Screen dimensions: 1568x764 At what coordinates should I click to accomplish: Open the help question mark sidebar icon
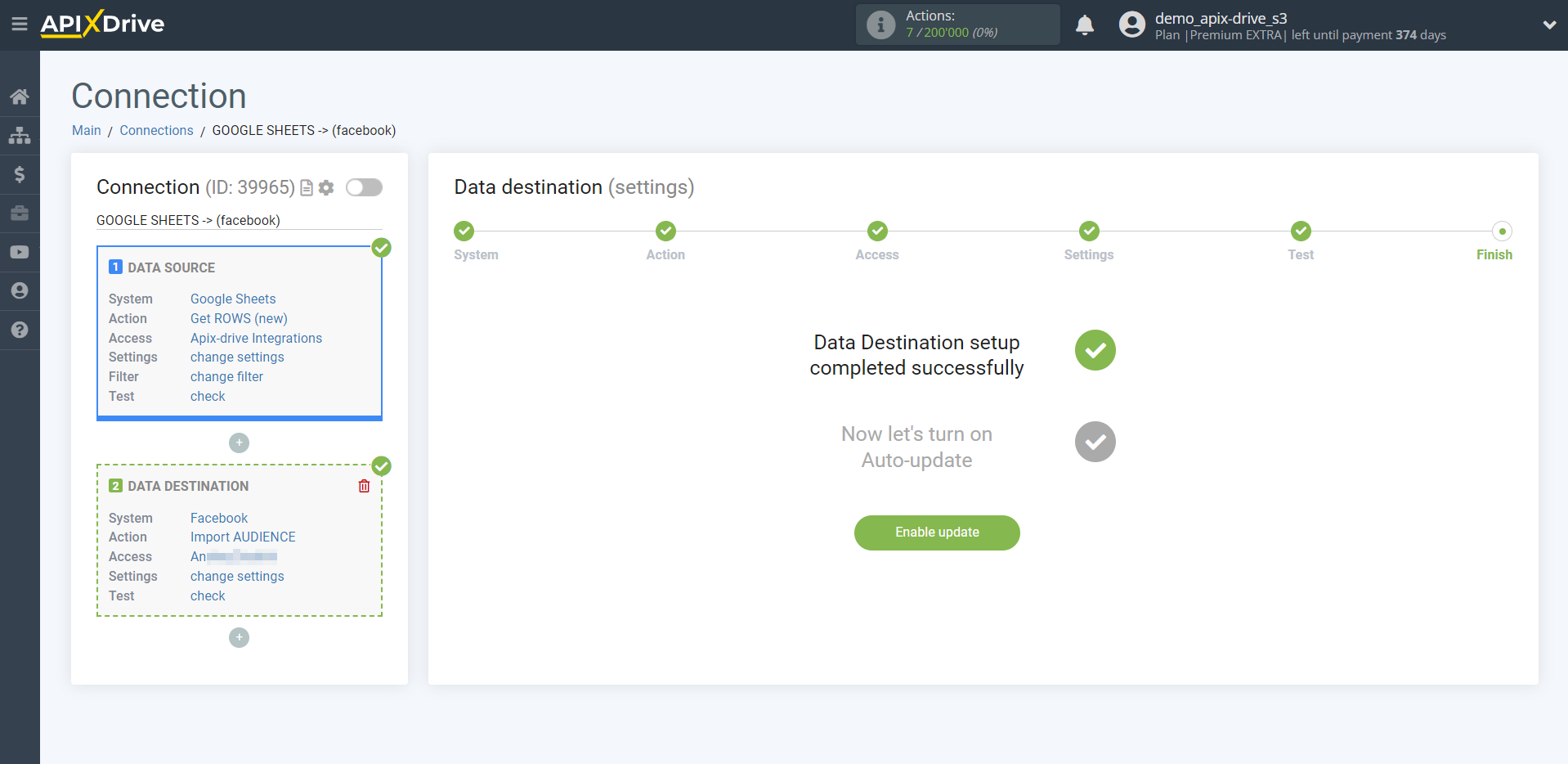tap(20, 330)
